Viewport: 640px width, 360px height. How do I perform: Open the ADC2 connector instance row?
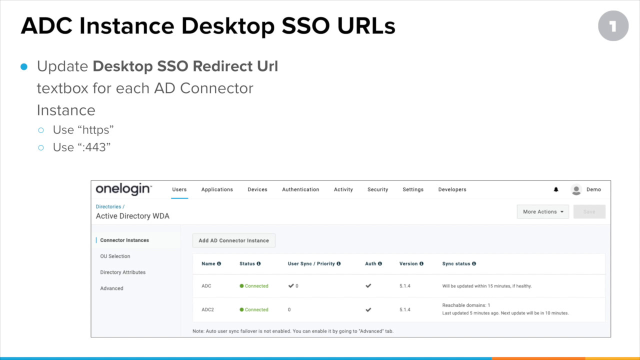point(398,310)
